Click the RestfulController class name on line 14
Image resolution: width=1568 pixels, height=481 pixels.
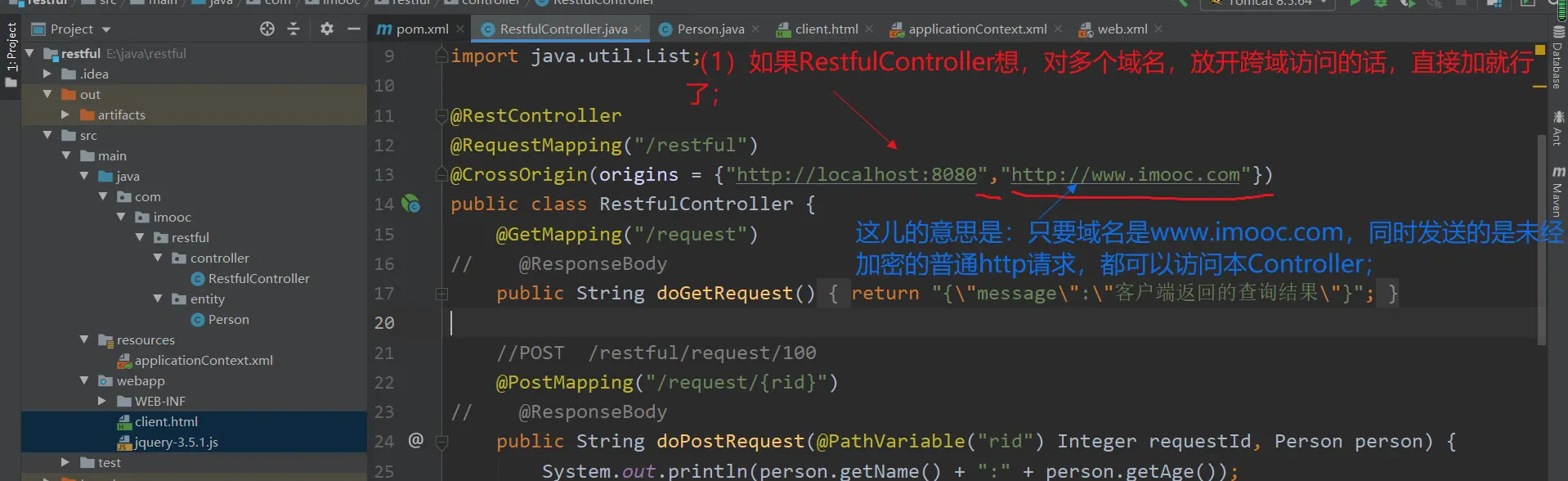[696, 204]
